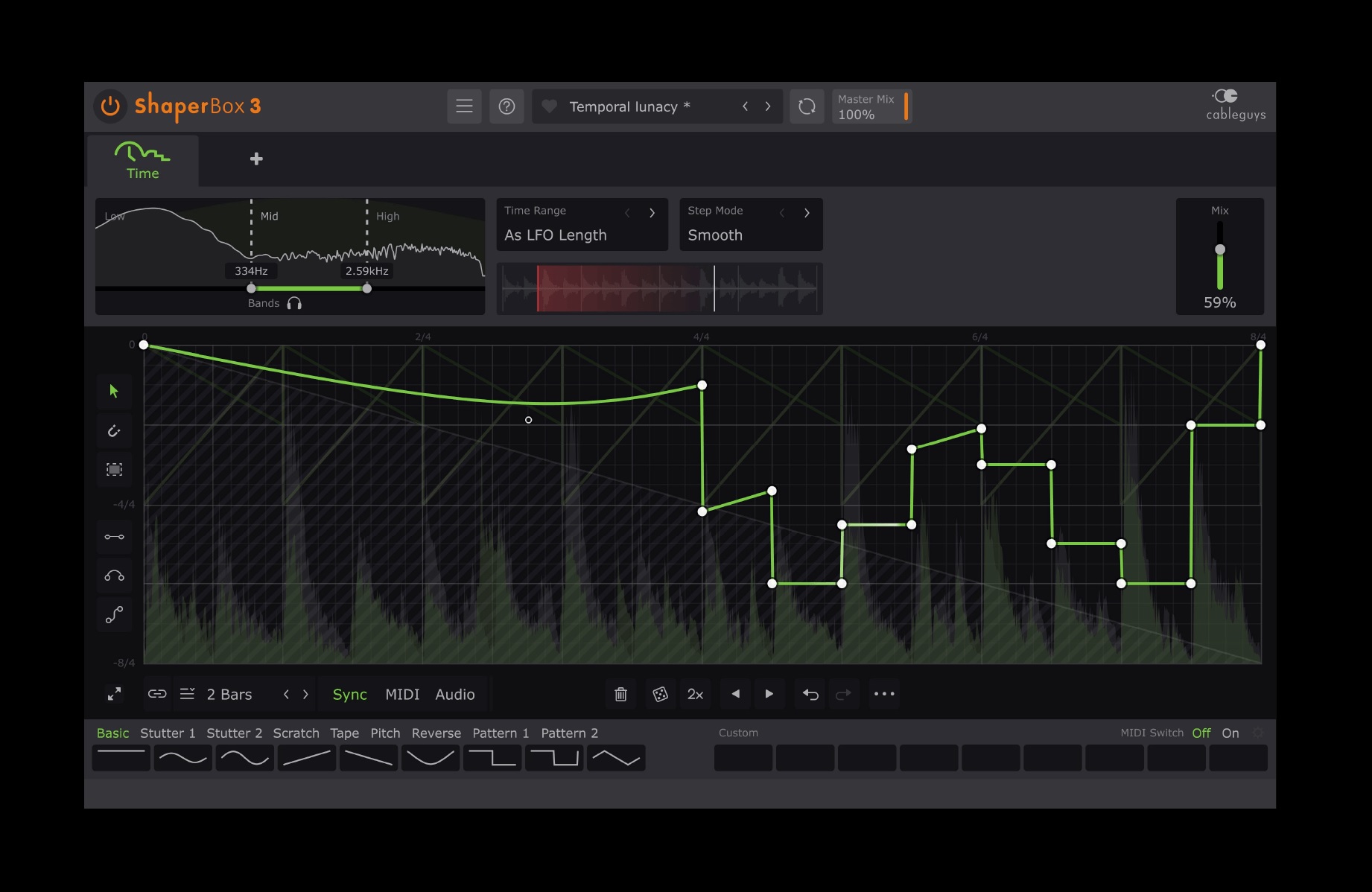Choose the arc curve segment tool
1372x892 pixels.
(x=114, y=576)
